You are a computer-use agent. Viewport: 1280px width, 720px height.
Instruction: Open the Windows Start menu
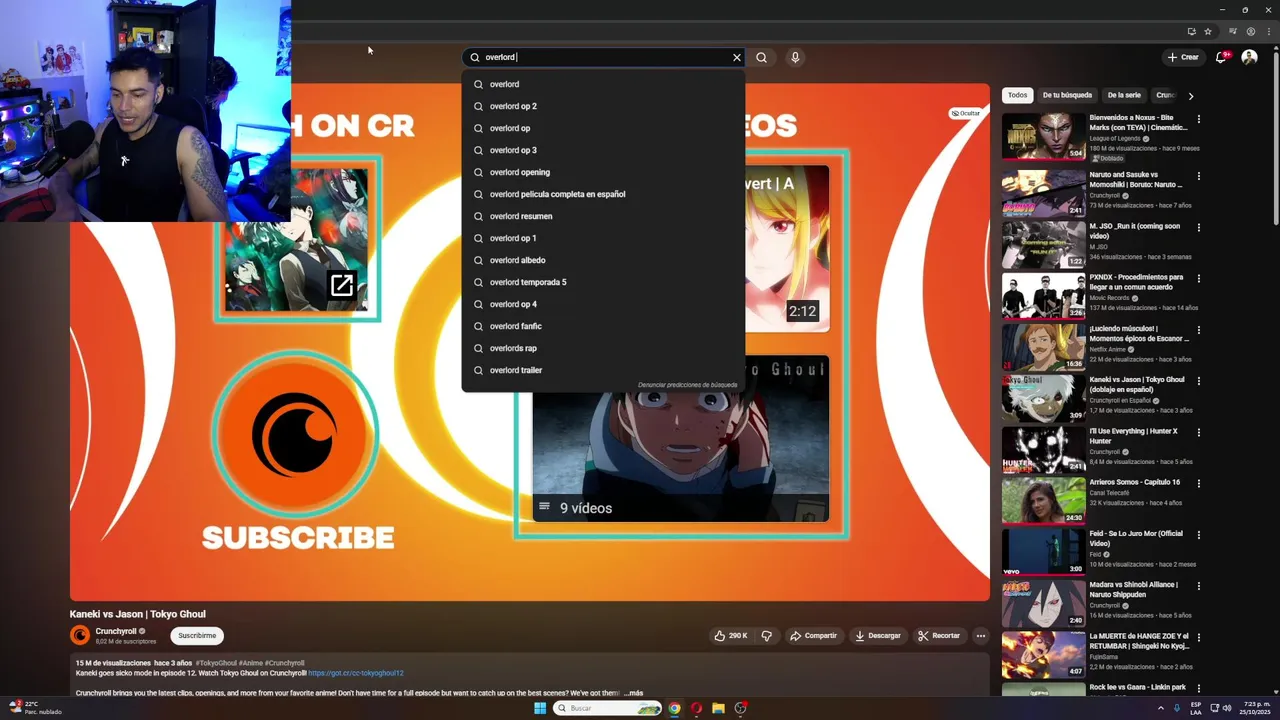coord(540,708)
